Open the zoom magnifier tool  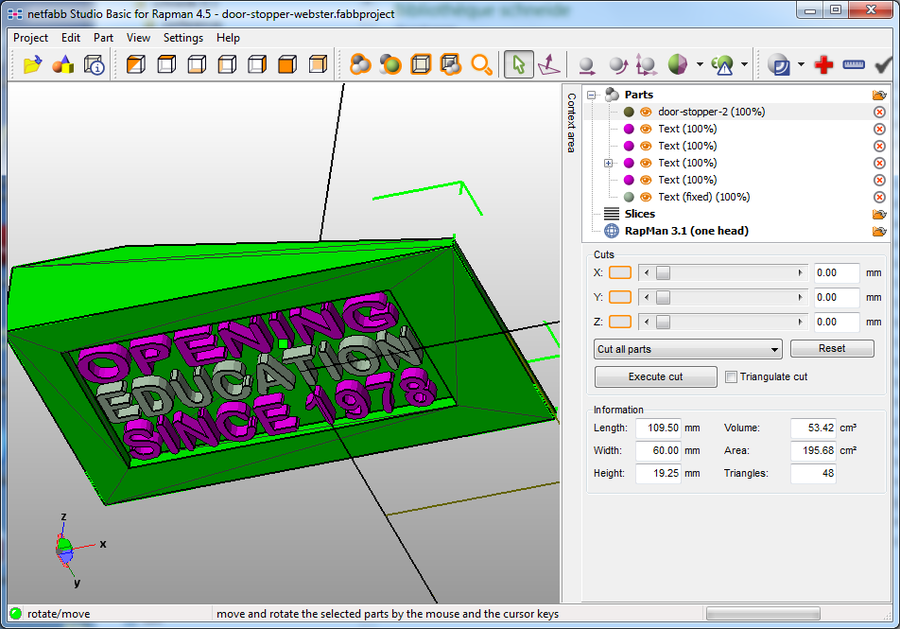pyautogui.click(x=480, y=63)
